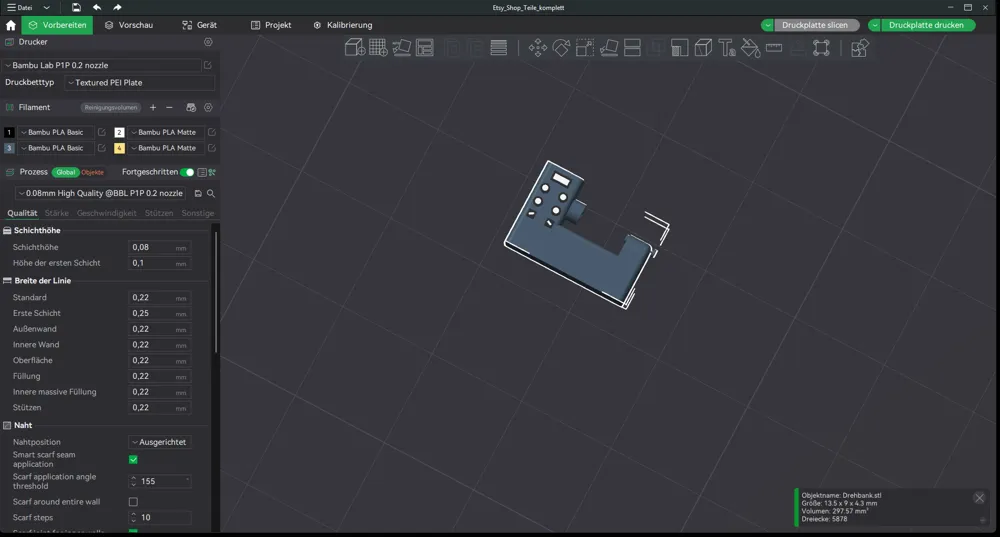1000x537 pixels.
Task: Switch to the Kalibrierung tab
Action: 343,26
